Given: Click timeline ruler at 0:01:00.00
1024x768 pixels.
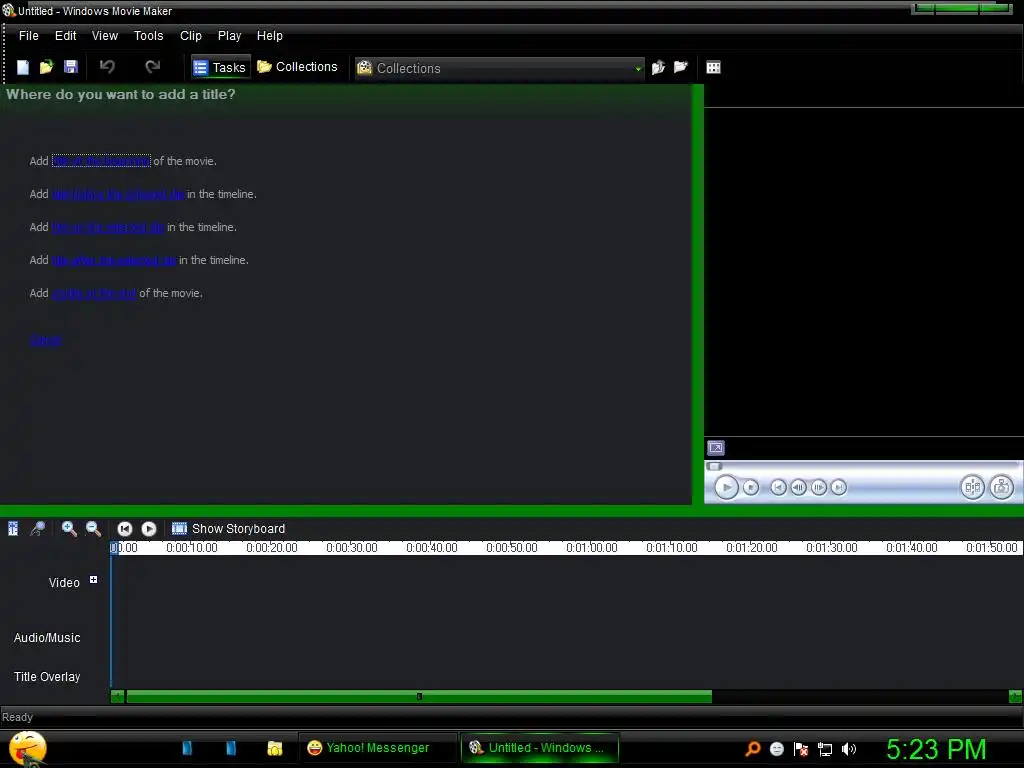Looking at the screenshot, I should 592,548.
